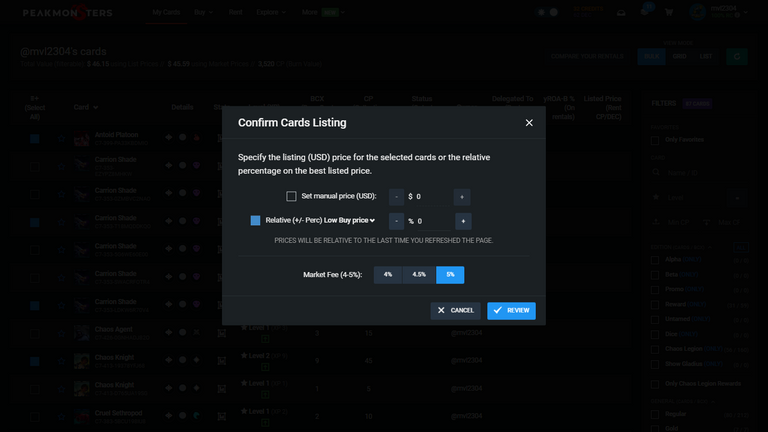Select the 5% market fee
Screen dimensions: 768x432
(x=450, y=275)
